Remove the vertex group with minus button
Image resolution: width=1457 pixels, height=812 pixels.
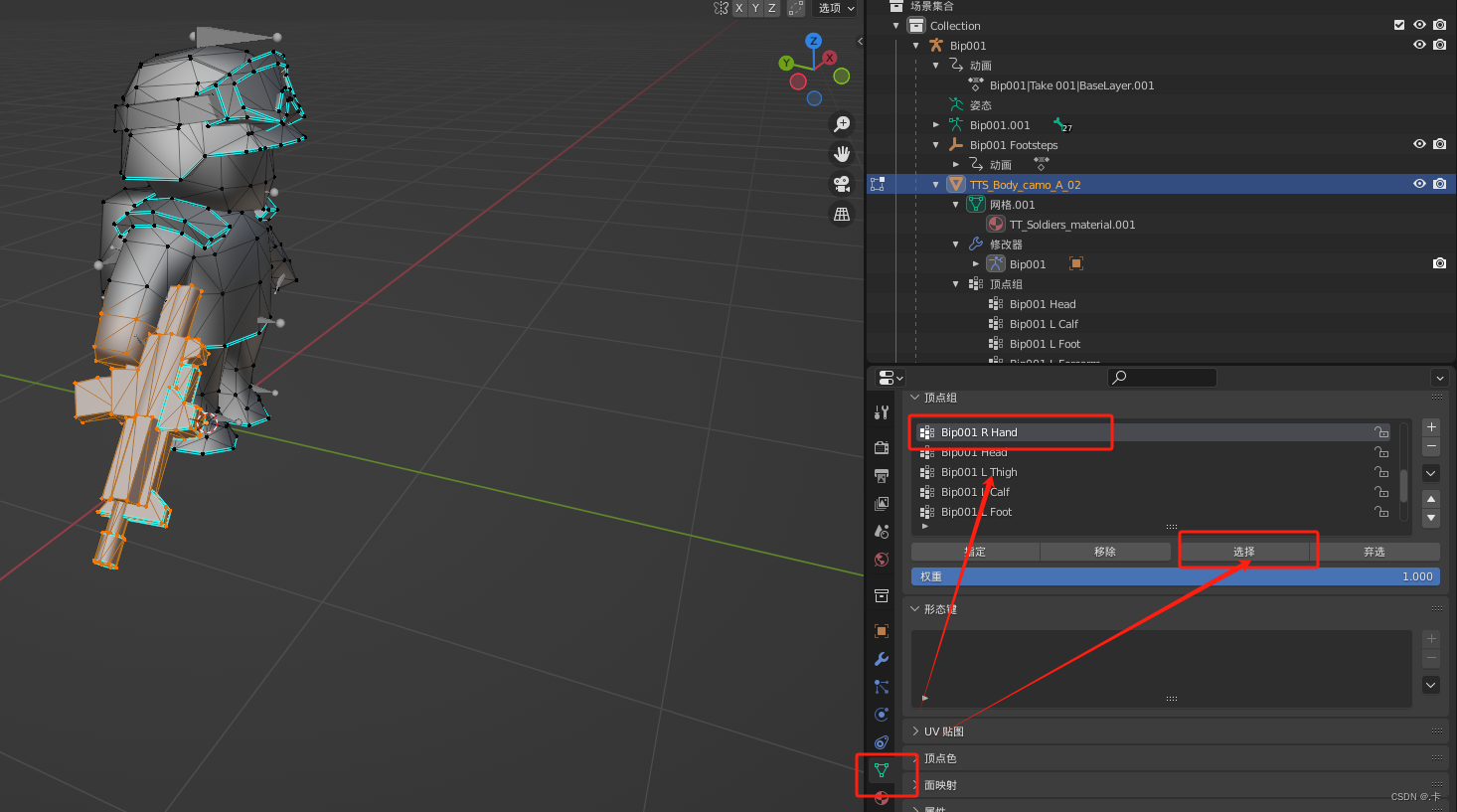click(1431, 446)
